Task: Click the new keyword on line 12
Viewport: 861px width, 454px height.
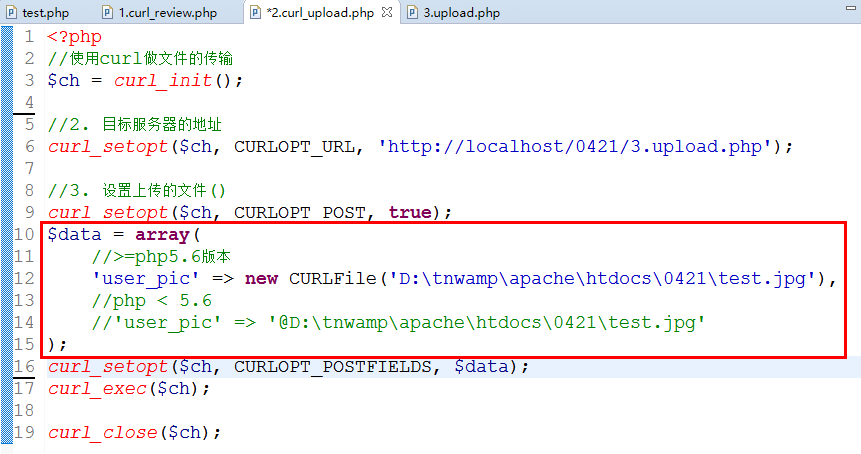Action: coord(261,279)
